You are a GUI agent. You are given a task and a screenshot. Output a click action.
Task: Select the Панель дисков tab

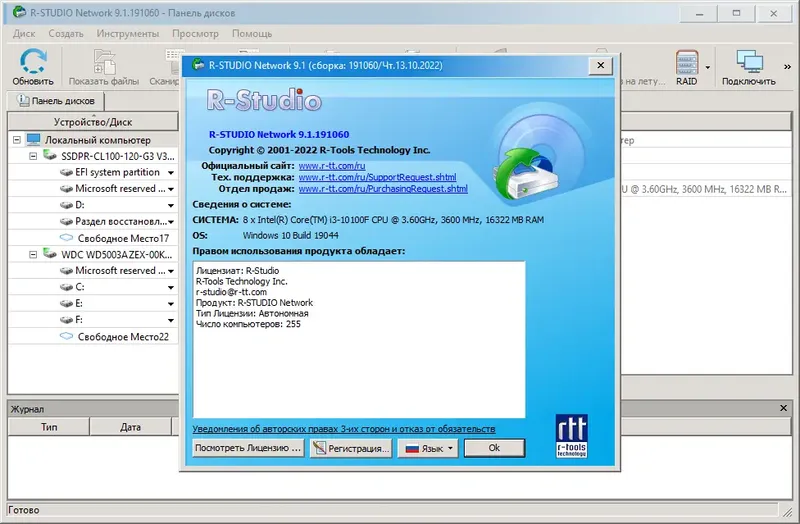[x=56, y=101]
